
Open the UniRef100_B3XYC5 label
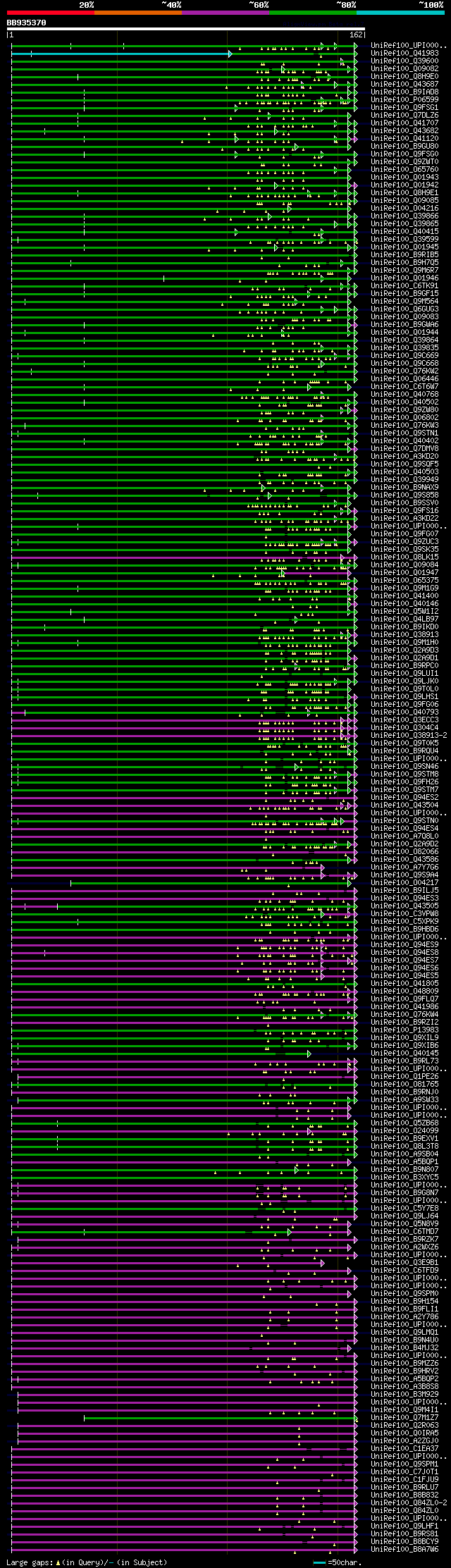coord(404,1178)
